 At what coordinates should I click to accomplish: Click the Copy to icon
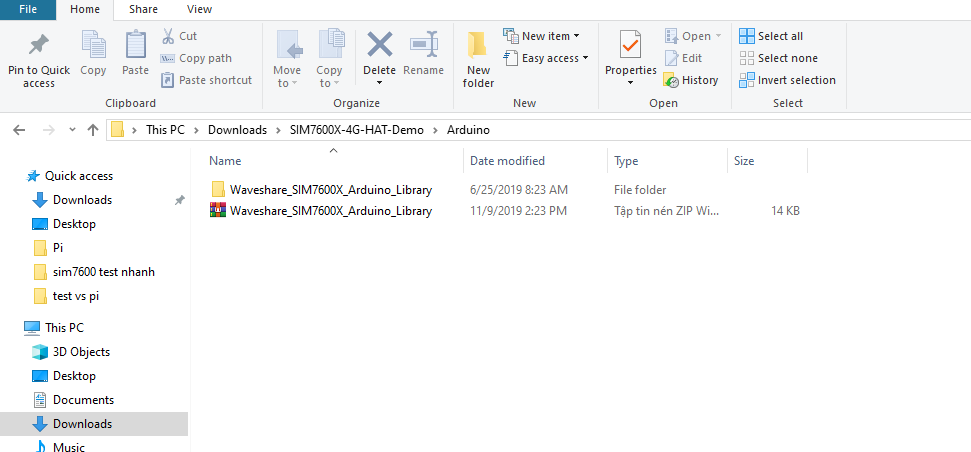pyautogui.click(x=331, y=45)
